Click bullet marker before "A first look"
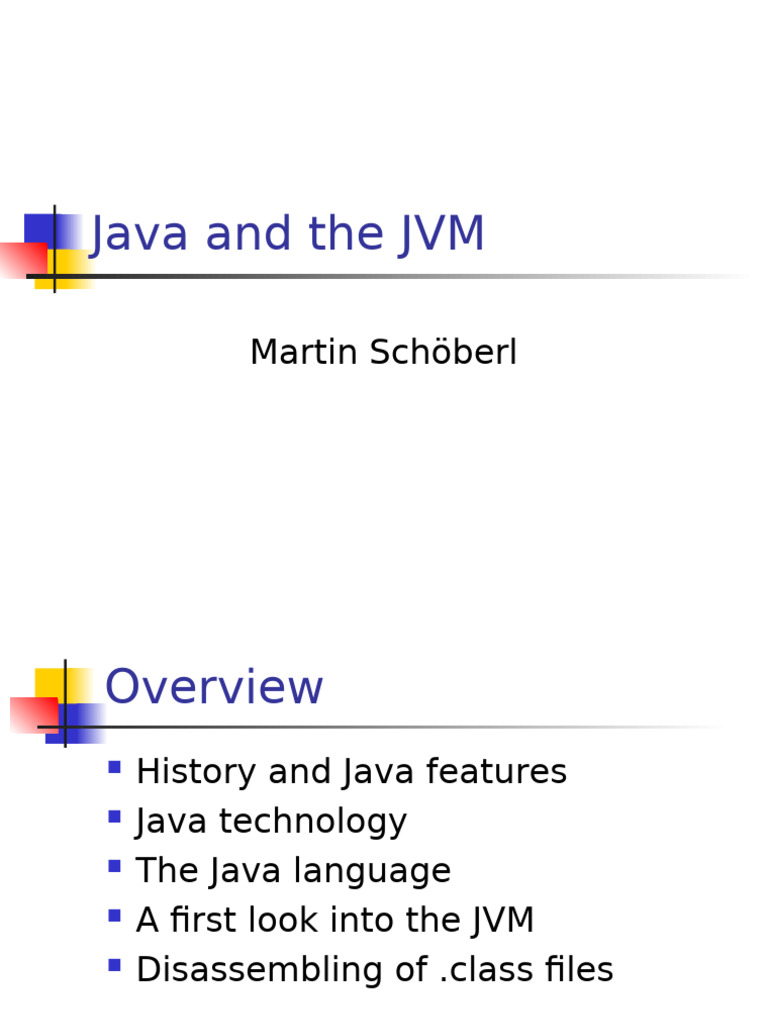This screenshot has width=768, height=1024. pos(114,916)
